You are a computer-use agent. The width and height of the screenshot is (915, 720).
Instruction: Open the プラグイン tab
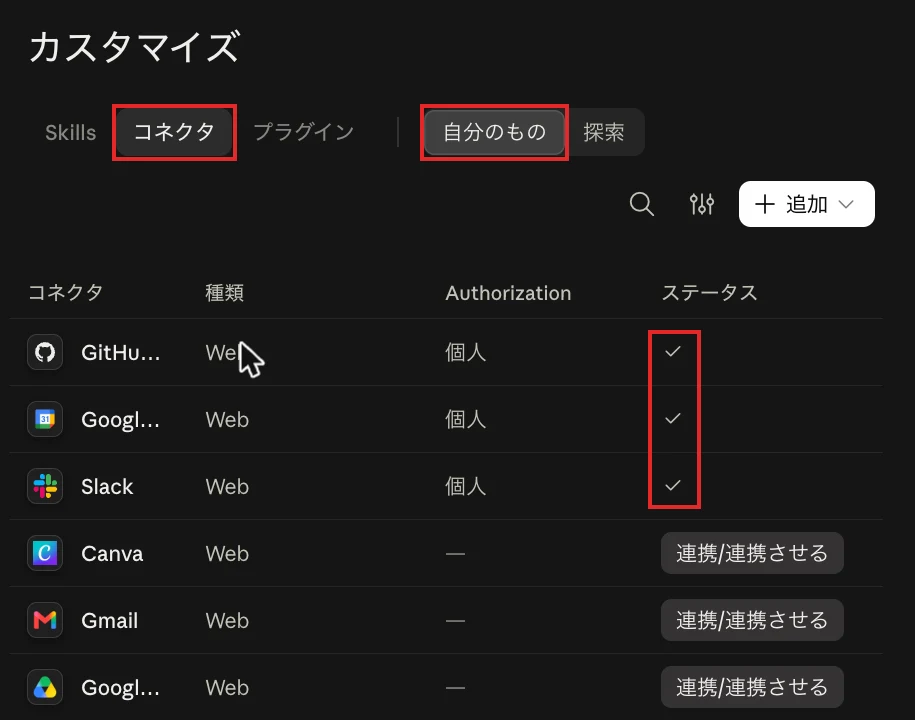[x=303, y=132]
